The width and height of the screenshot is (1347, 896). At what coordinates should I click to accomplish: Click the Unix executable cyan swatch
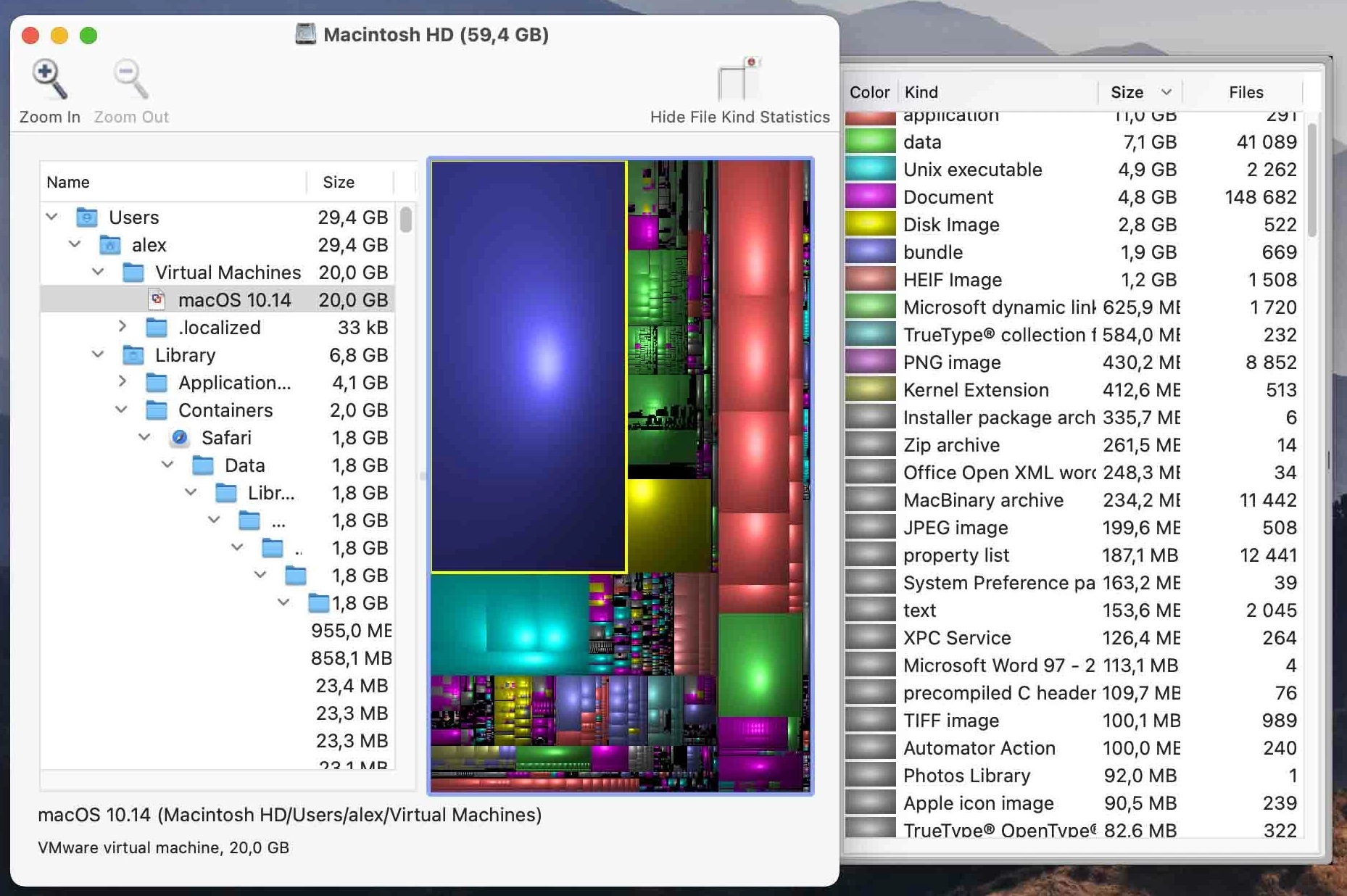tap(871, 170)
